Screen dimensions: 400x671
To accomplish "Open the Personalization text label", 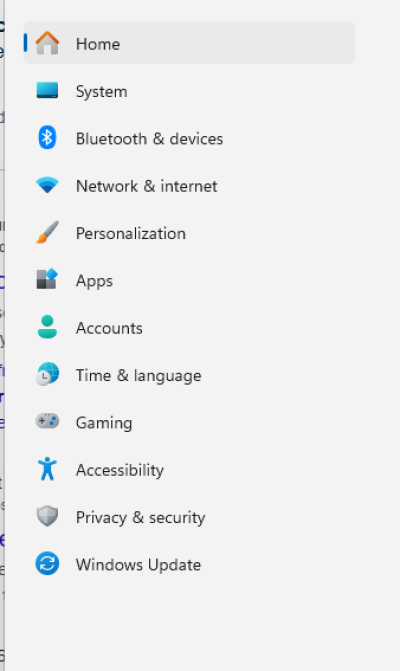I will tap(130, 234).
